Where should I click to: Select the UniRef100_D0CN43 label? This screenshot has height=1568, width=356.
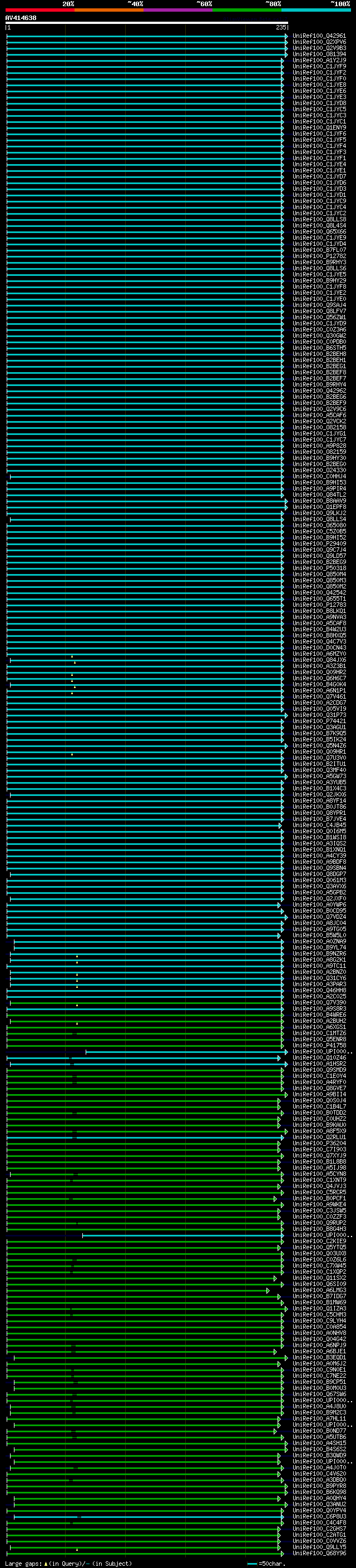tap(319, 648)
